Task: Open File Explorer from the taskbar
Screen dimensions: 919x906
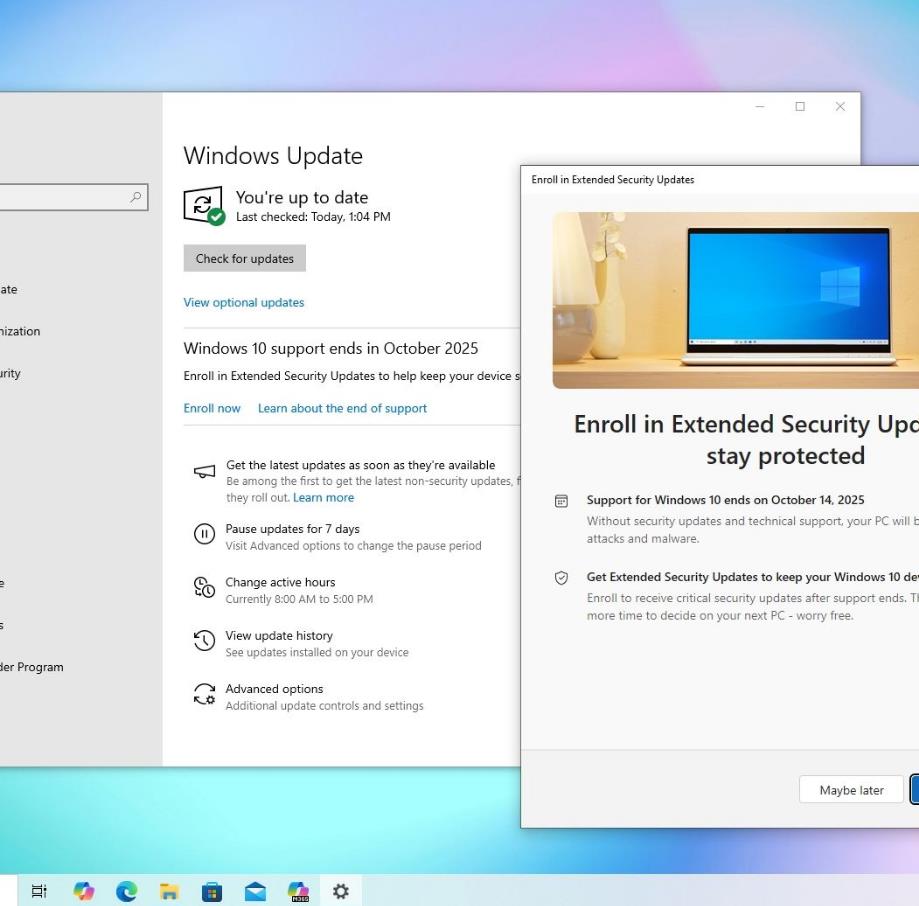Action: tap(169, 891)
